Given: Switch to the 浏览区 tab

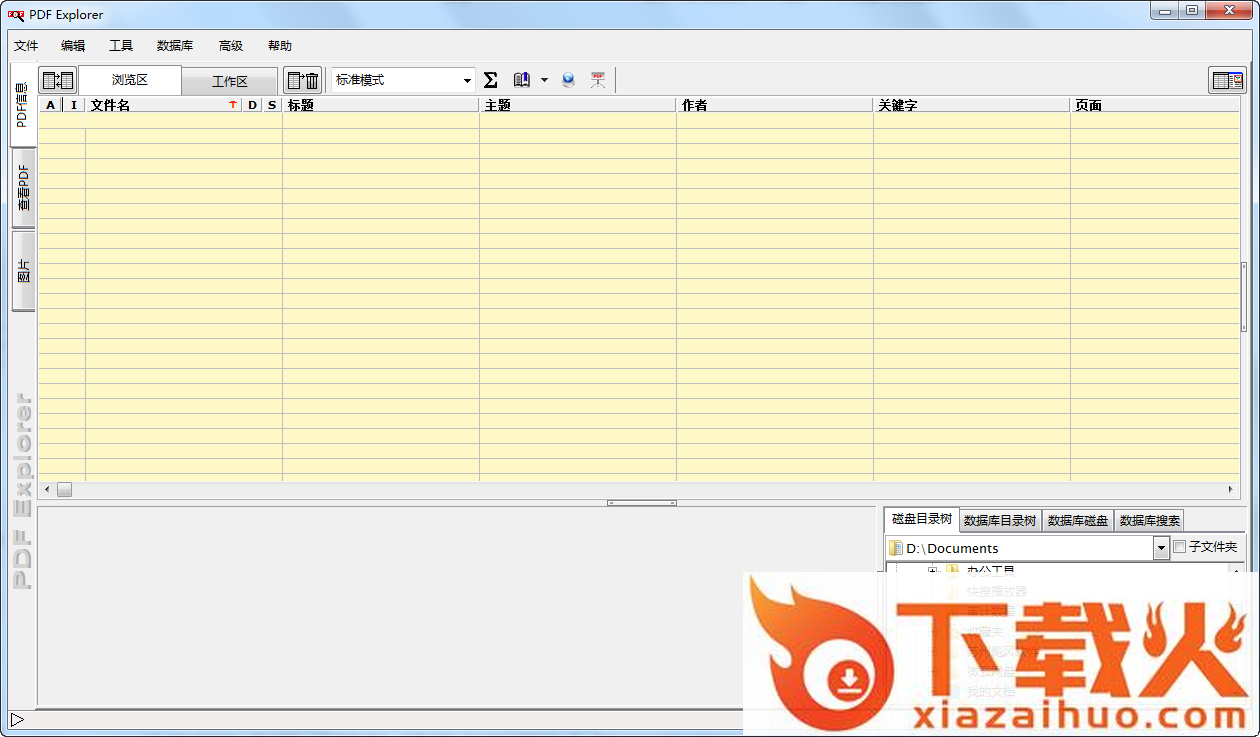Looking at the screenshot, I should pos(130,80).
